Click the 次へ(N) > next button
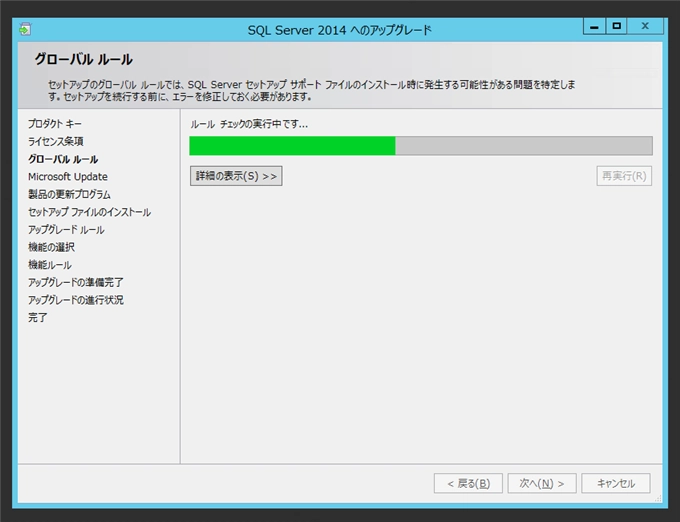680x522 pixels. [x=542, y=483]
